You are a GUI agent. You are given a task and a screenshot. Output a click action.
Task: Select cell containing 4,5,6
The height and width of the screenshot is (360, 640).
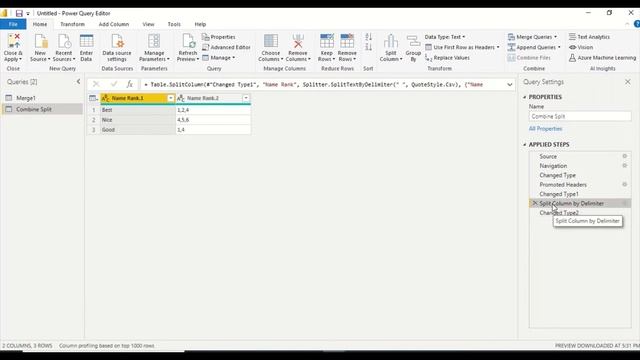point(213,120)
